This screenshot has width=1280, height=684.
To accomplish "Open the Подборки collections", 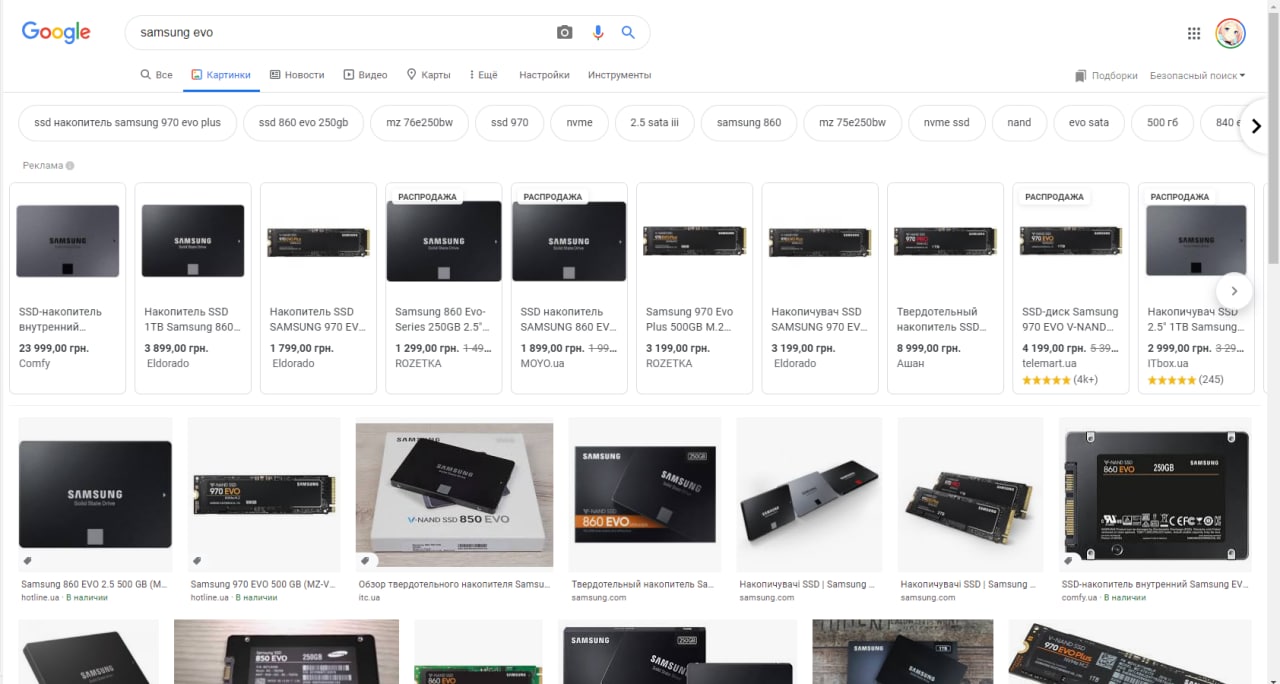I will pos(1106,75).
